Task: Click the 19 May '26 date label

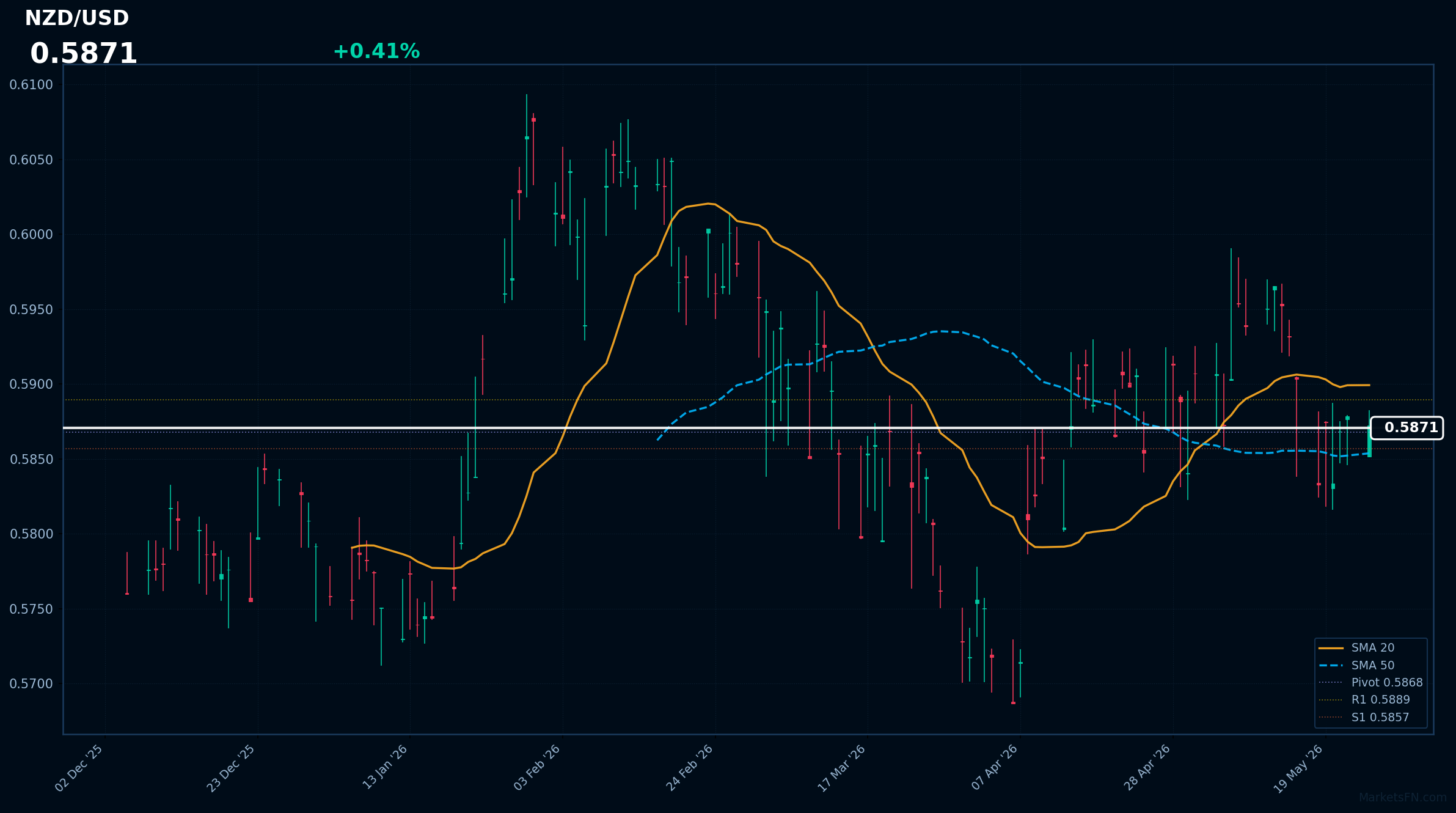Action: [x=1298, y=768]
